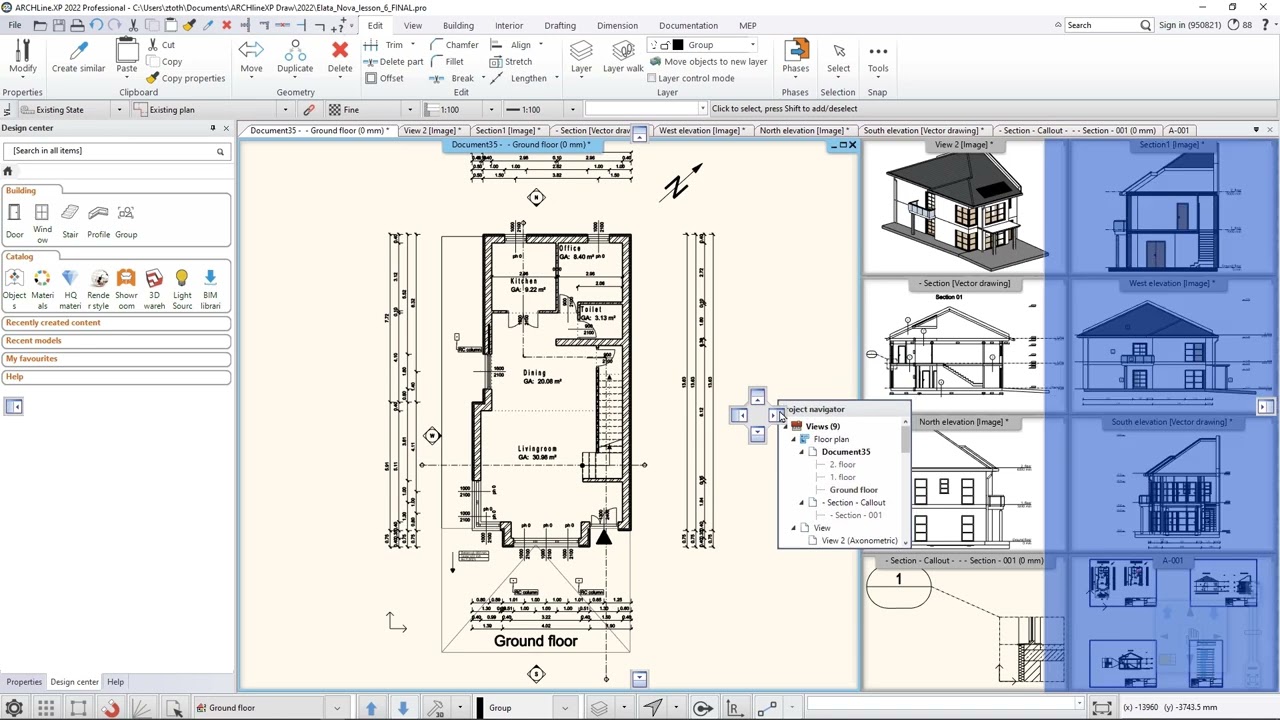Click the Undo arrow in quick access bar
Screen dimensions: 1280x720
coord(96,25)
